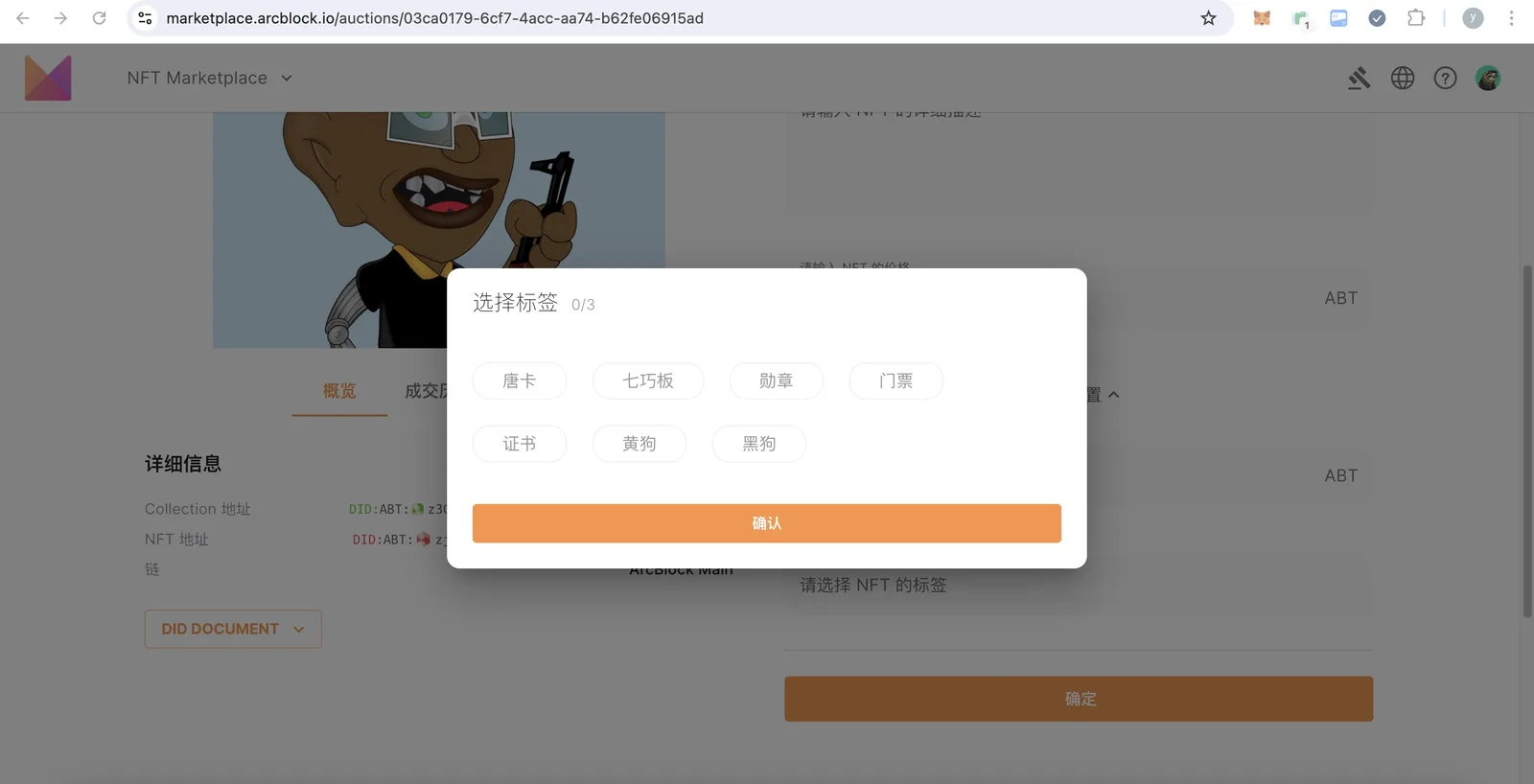Select the 七巧板 tag

[648, 380]
